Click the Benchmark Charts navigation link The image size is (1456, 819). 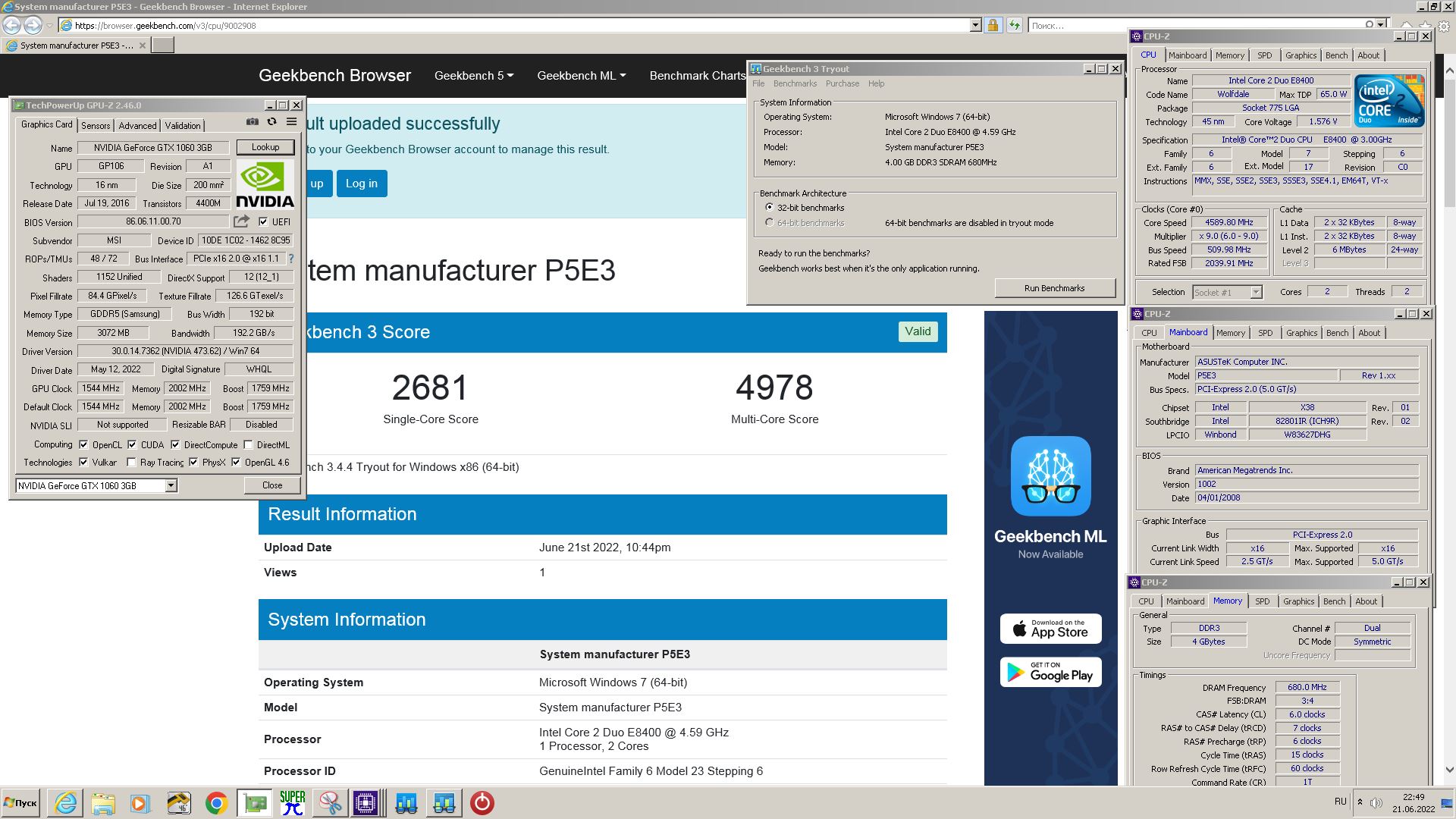point(698,76)
